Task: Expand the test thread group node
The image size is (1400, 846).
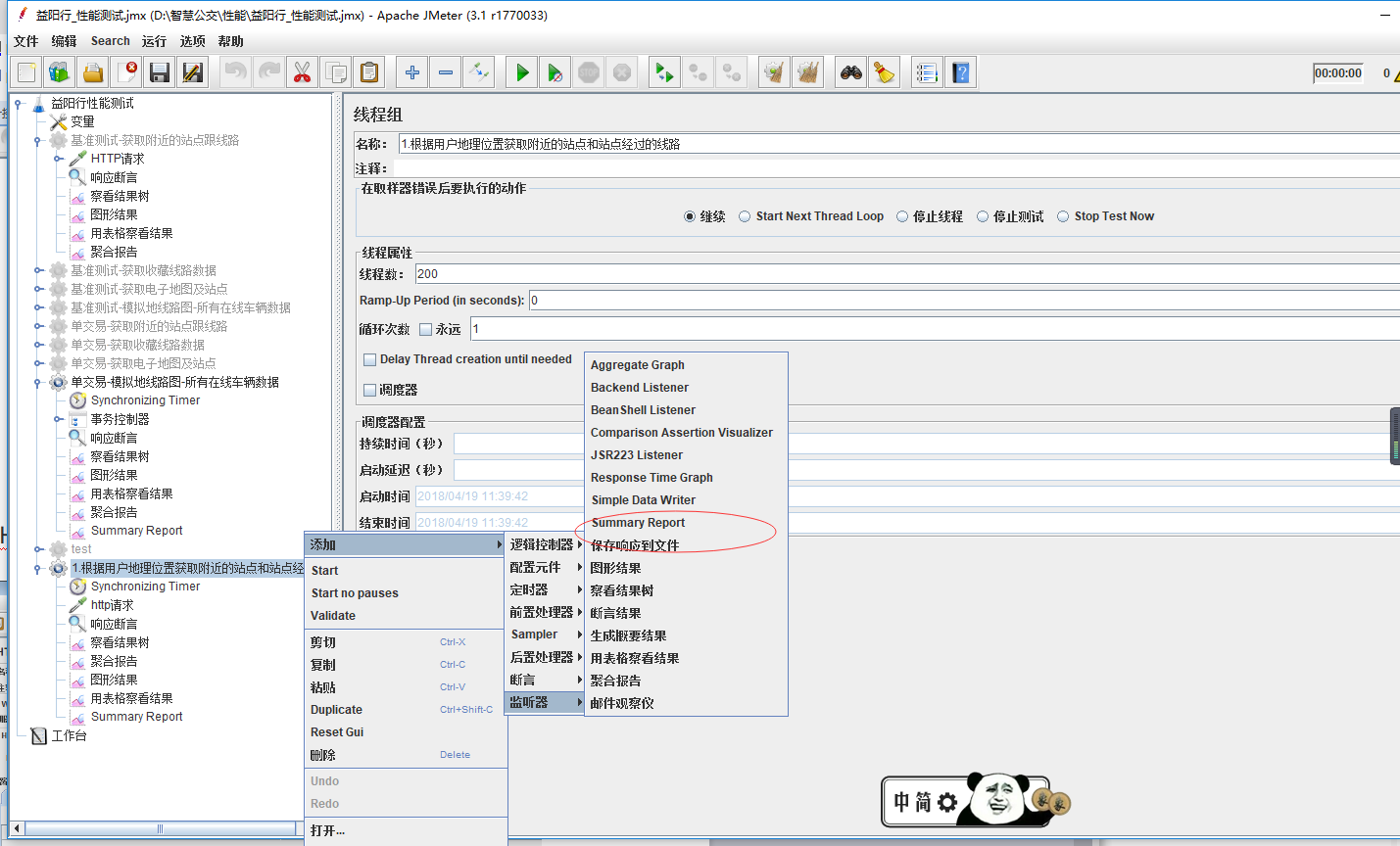Action: point(38,549)
